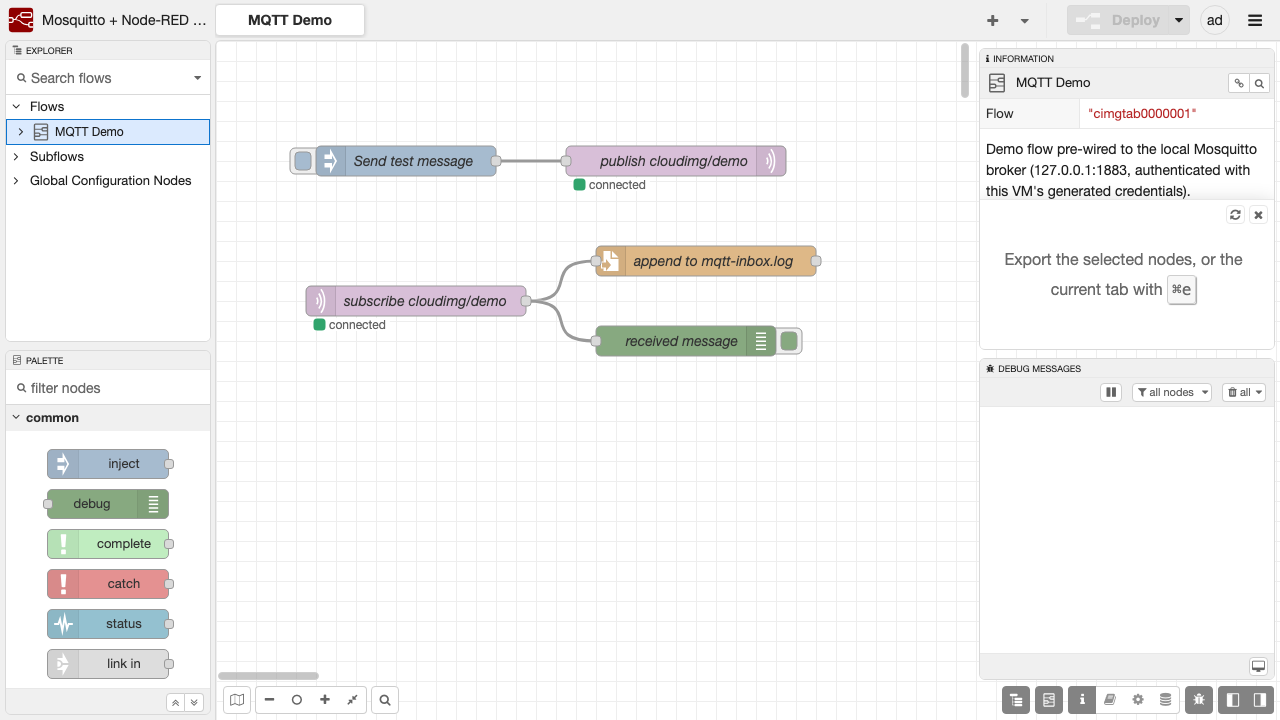
Task: Click the workspace horizontal scrollbar
Action: (x=268, y=676)
